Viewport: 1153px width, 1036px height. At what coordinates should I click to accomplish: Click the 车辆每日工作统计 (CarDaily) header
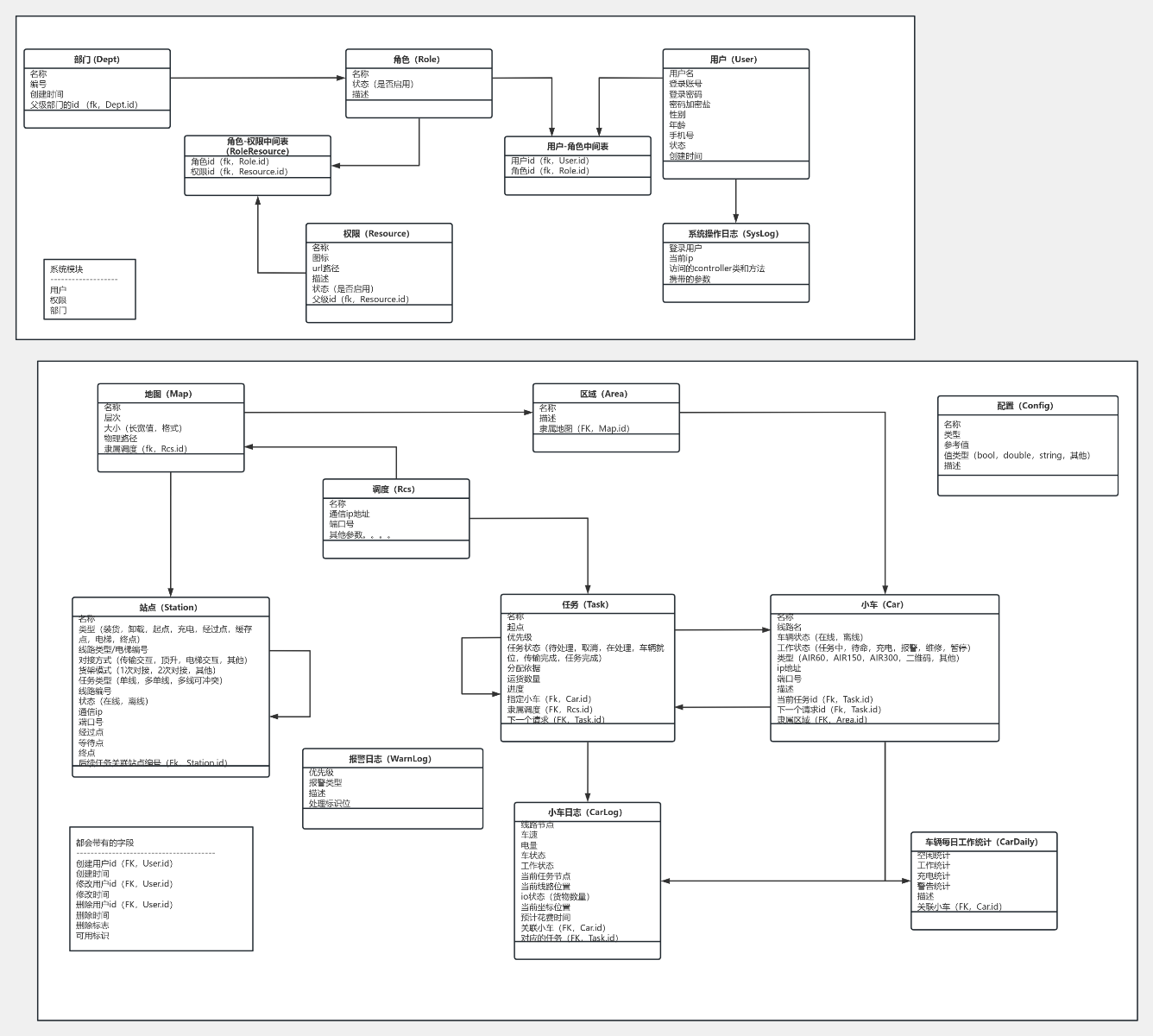[983, 842]
